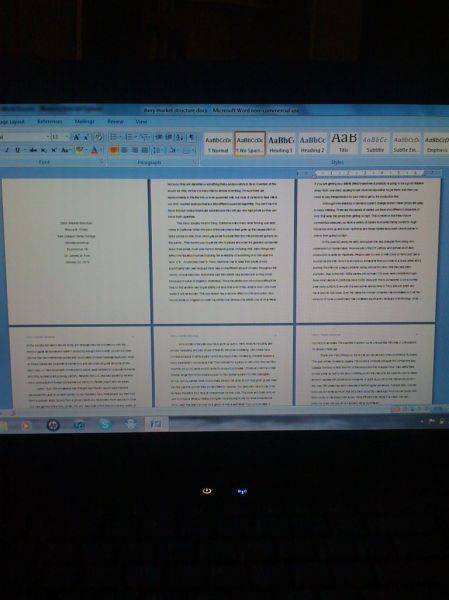Screen dimensions: 449x600
Task: Click the Sort icon
Action: (x=180, y=137)
